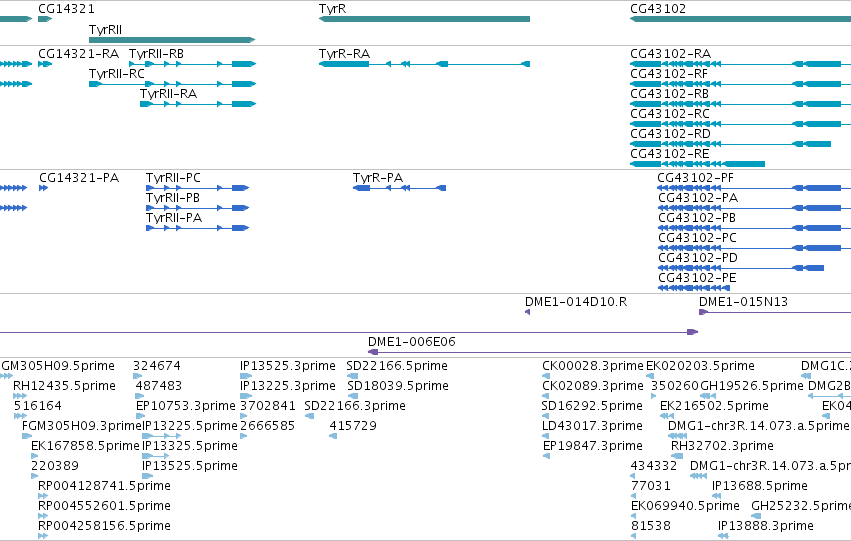
Task: Click the EP19847.3prime EST label
Action: (x=593, y=447)
